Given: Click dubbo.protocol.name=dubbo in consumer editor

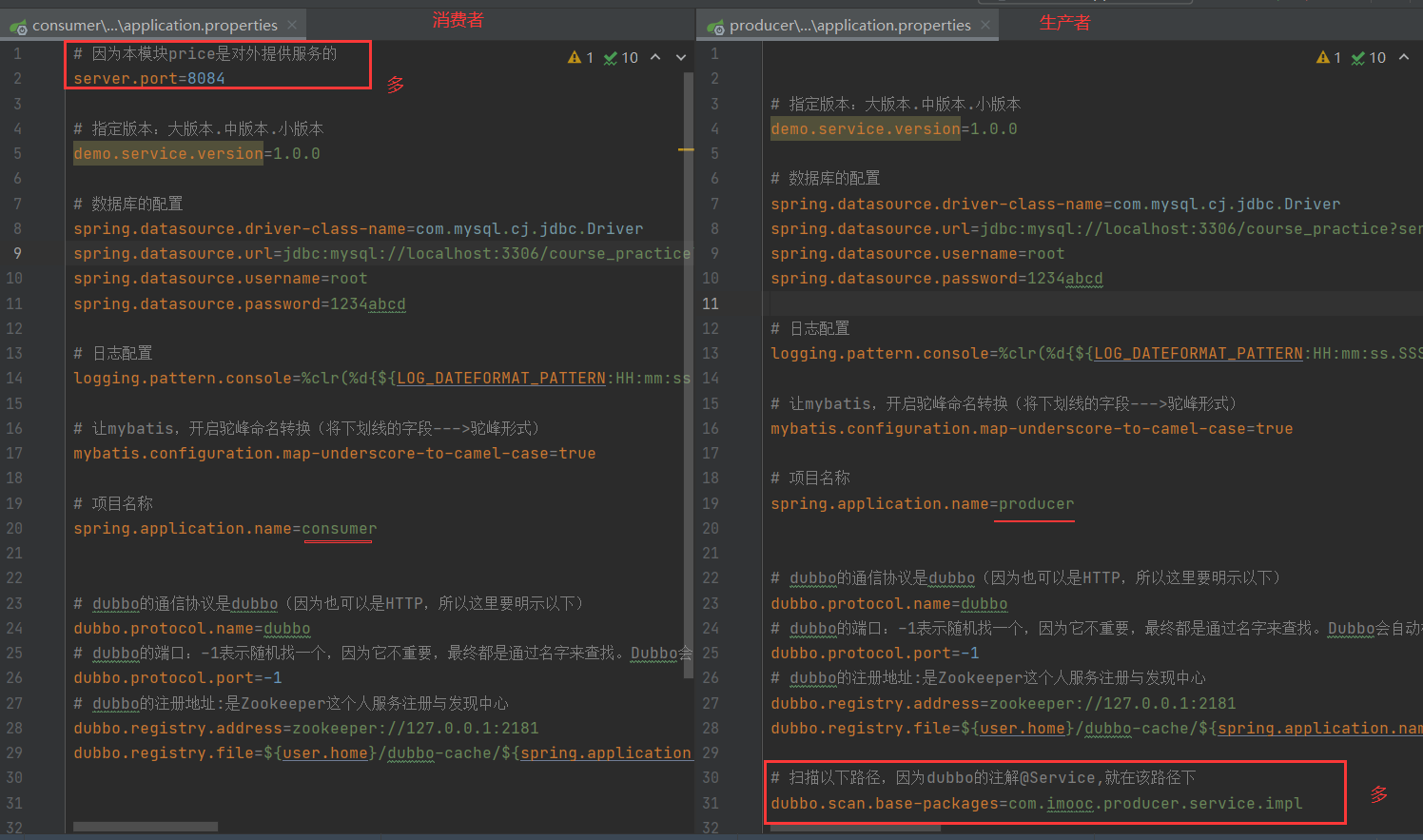Looking at the screenshot, I should tap(192, 629).
